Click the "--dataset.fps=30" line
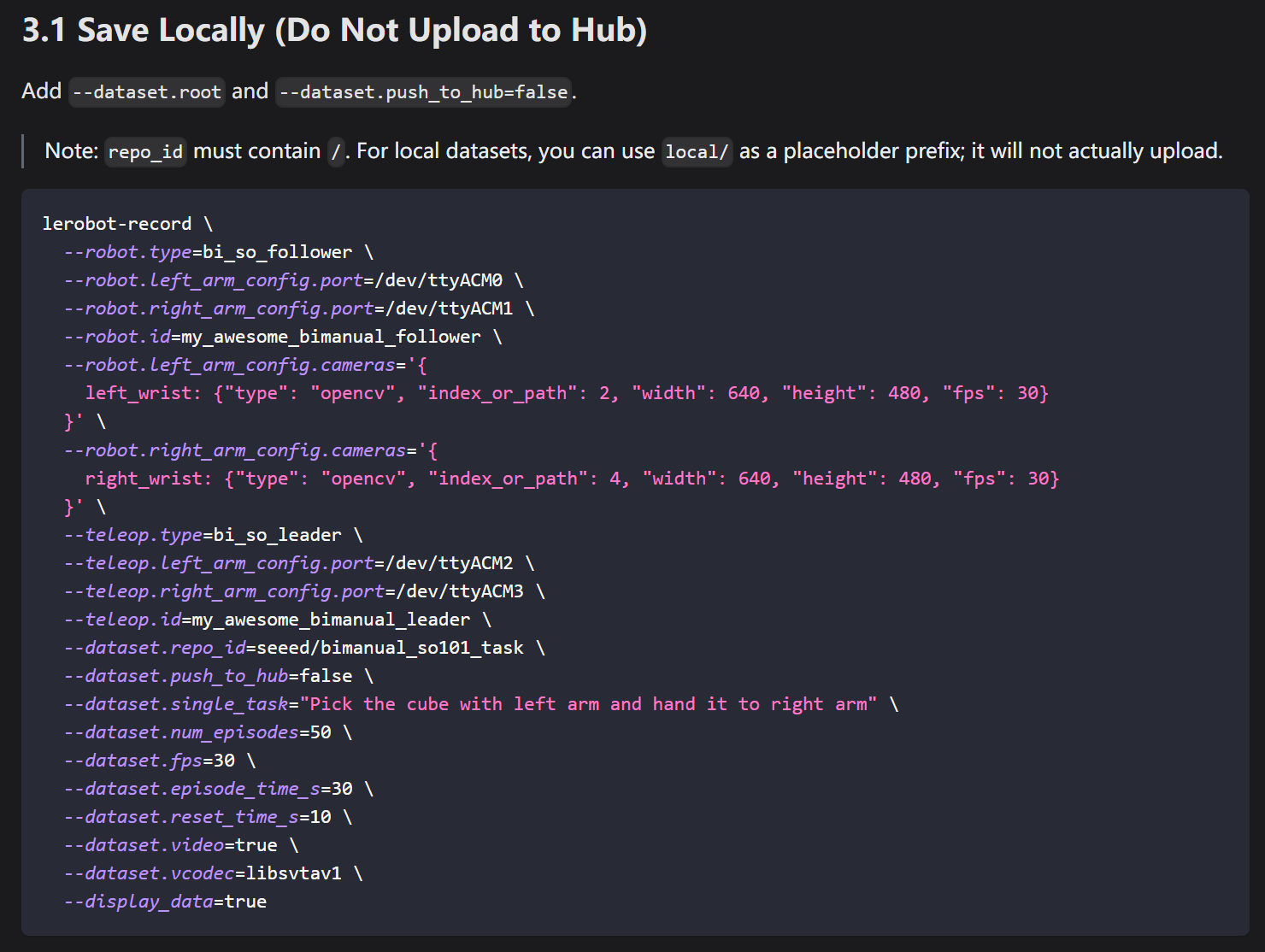Screen dimensions: 1265x952 pos(160,761)
